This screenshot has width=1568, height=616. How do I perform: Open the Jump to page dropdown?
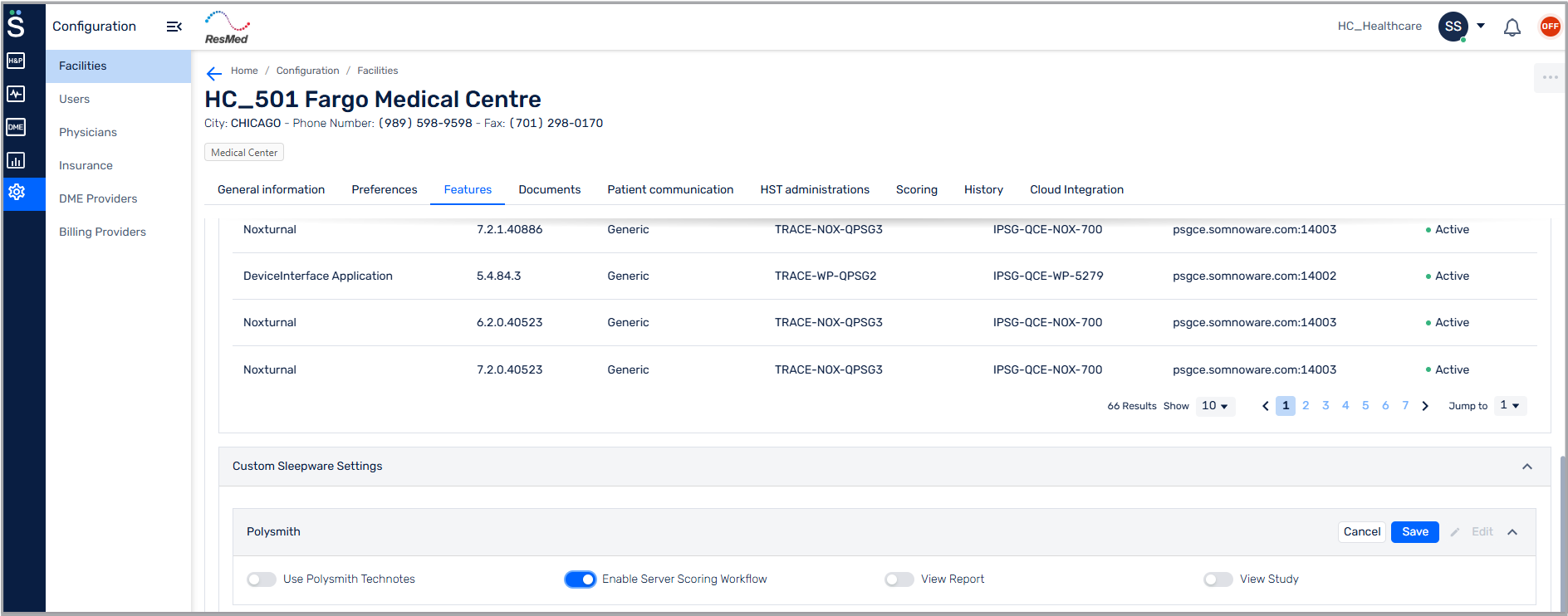(1509, 406)
